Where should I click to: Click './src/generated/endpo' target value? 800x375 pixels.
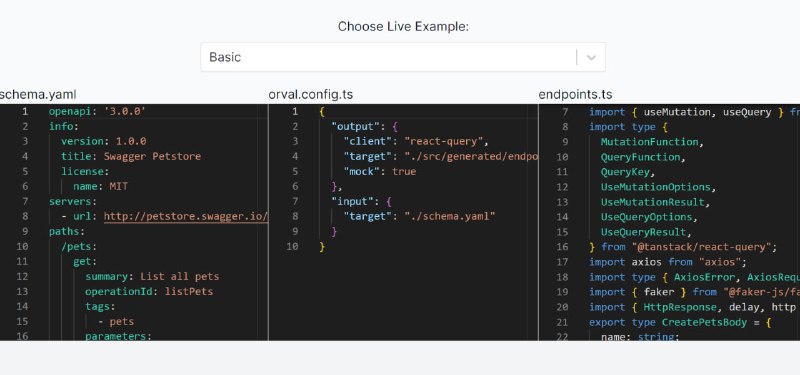471,156
